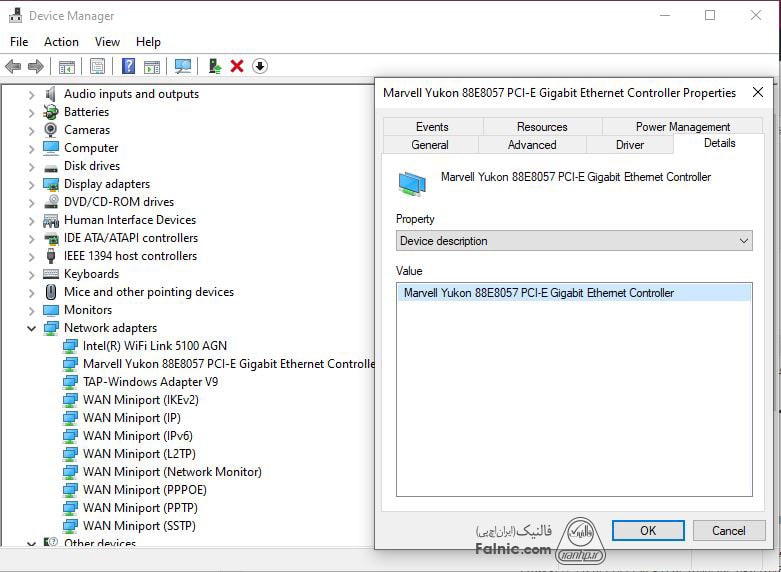Switch to the Driver tab

(x=630, y=145)
